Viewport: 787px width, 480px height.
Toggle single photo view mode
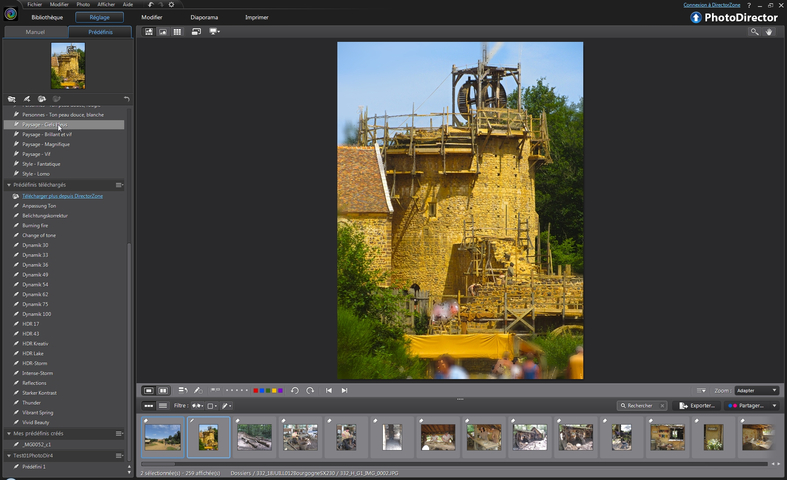tap(149, 390)
